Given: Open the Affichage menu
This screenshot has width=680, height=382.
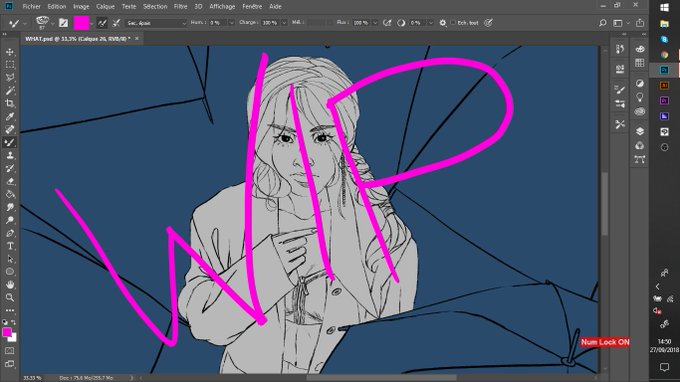Looking at the screenshot, I should tap(222, 7).
